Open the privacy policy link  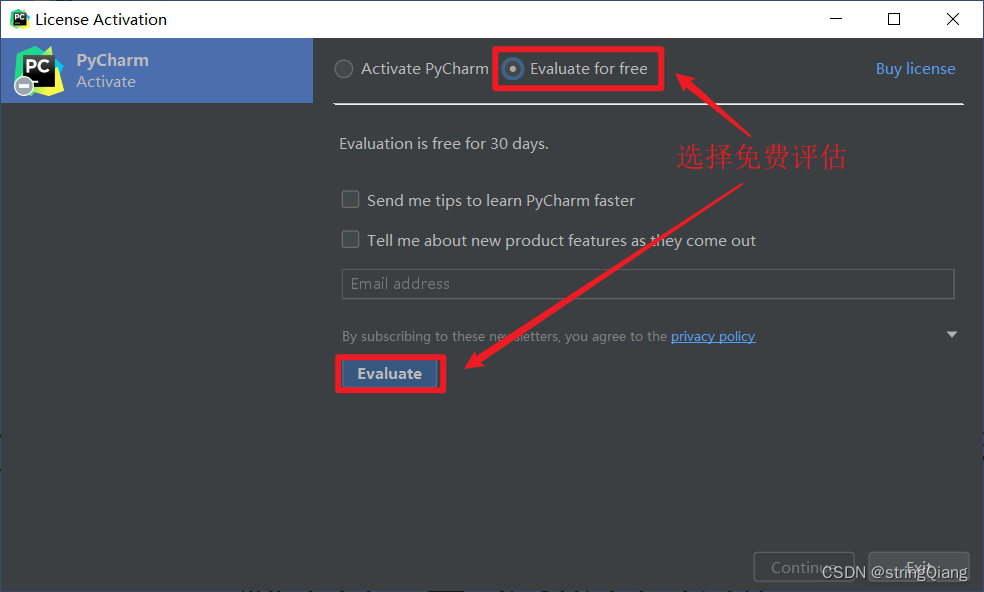pos(713,336)
